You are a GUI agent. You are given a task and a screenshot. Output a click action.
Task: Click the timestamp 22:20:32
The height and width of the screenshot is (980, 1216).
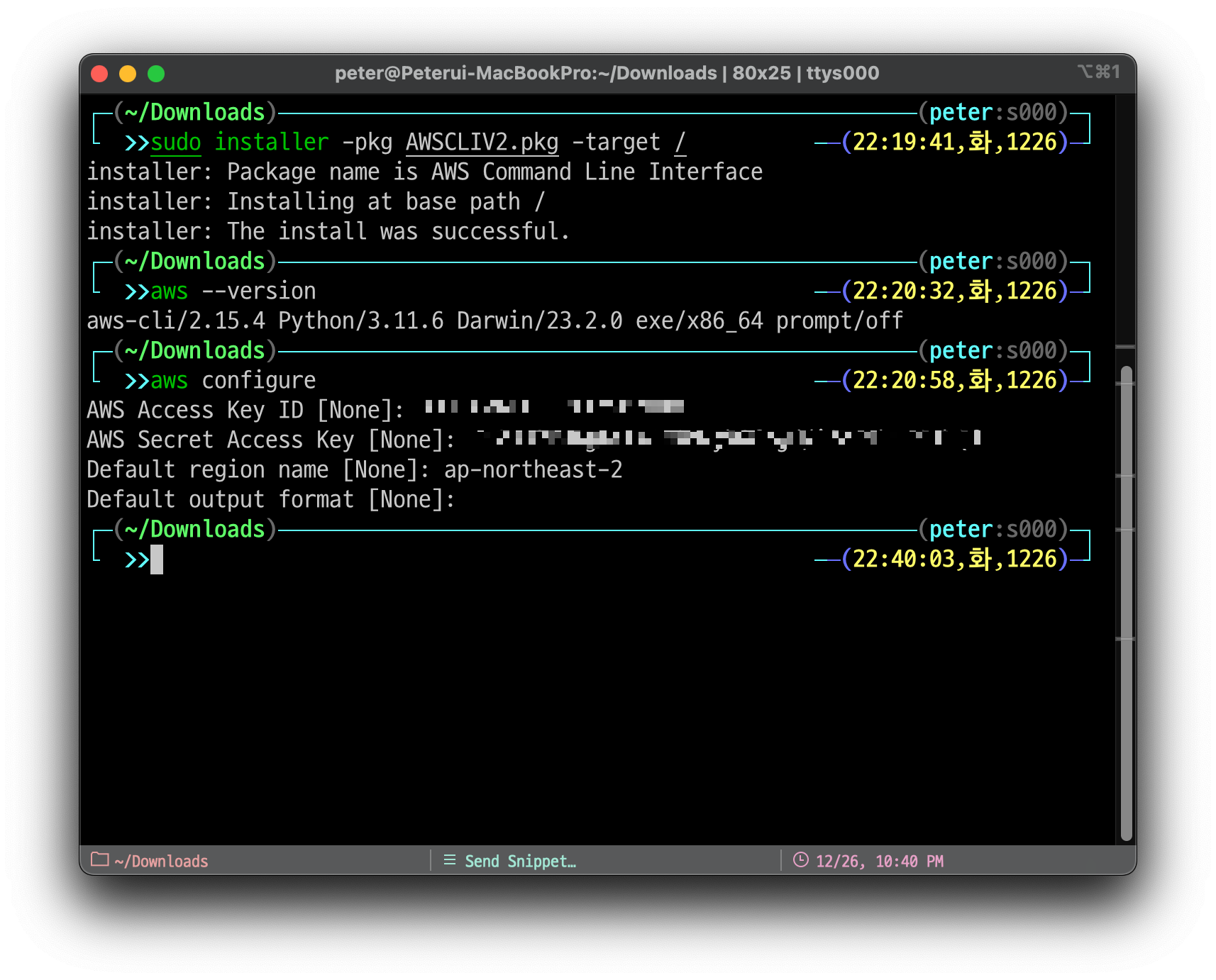tap(904, 291)
